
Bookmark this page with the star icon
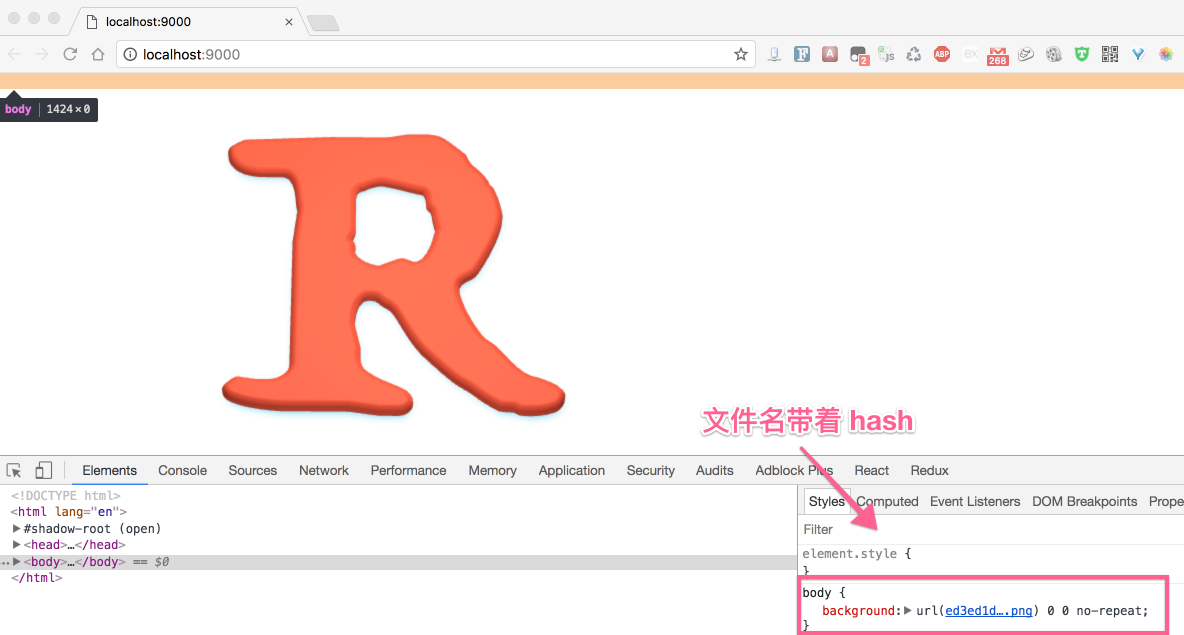pyautogui.click(x=740, y=54)
